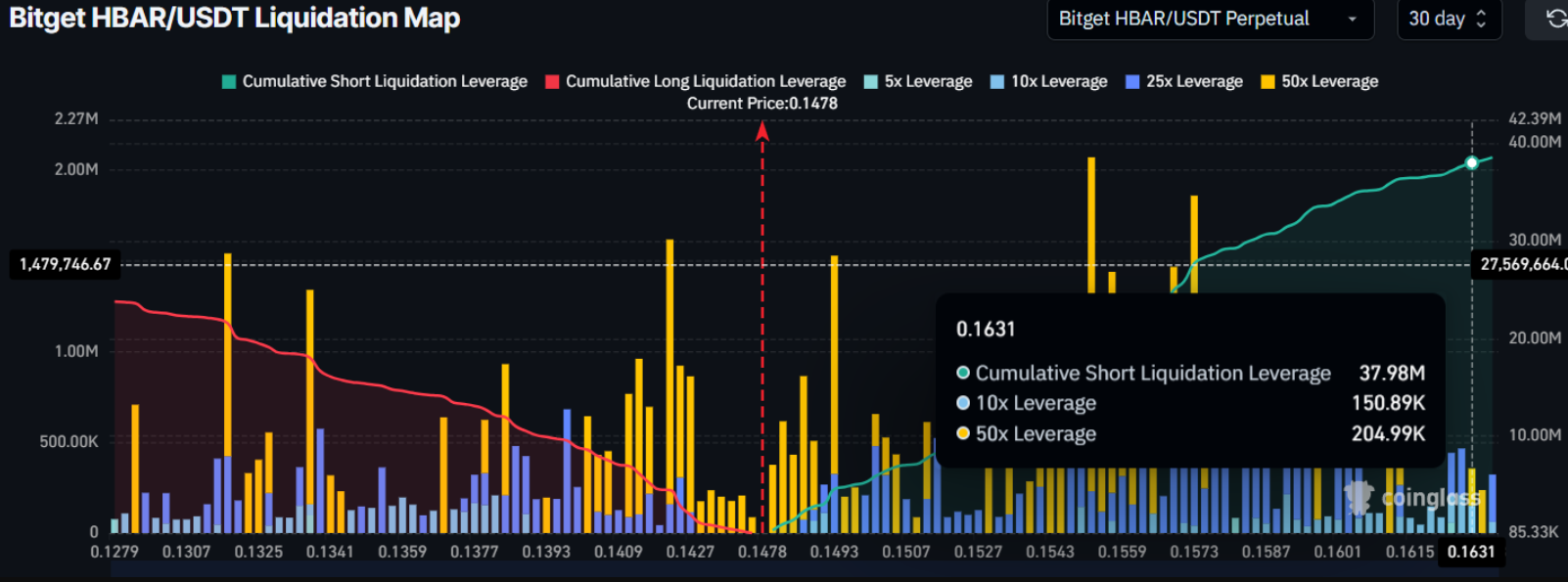Toggle the 25x Leverage legend item
The height and width of the screenshot is (582, 1568).
pyautogui.click(x=1183, y=81)
